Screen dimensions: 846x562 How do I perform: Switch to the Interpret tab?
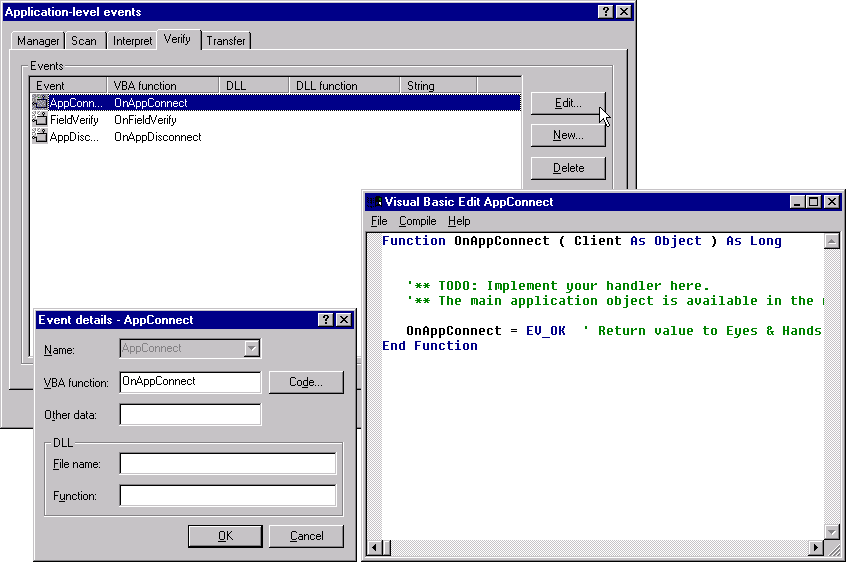click(x=132, y=41)
